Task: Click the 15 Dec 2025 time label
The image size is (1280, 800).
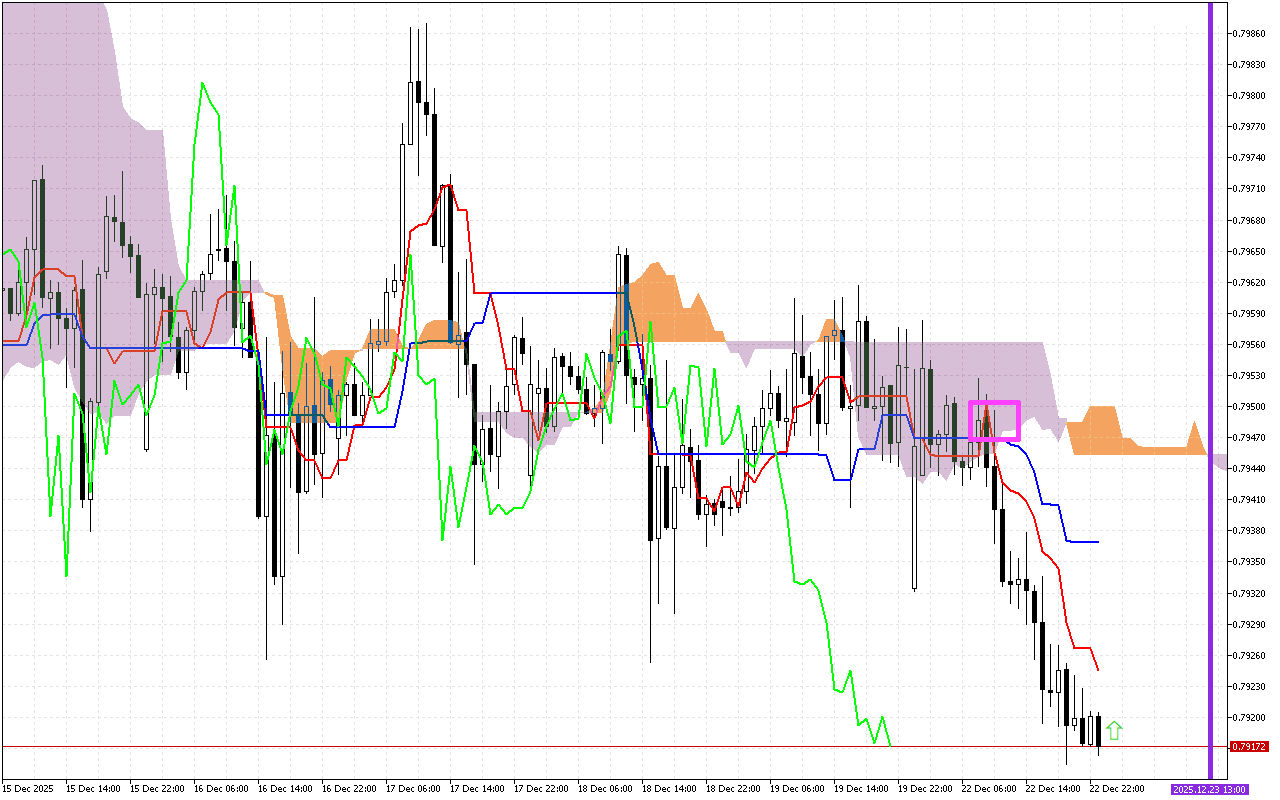Action: click(28, 789)
